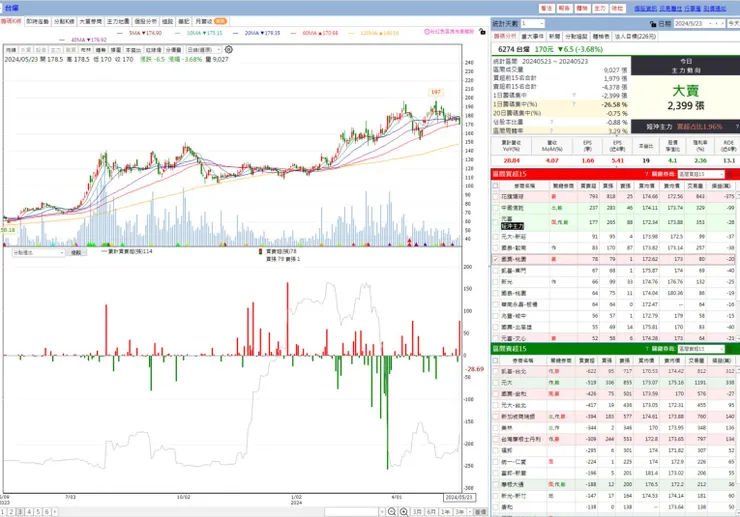This screenshot has height=517, width=740.
Task: Click the 今天 button
Action: (733, 24)
